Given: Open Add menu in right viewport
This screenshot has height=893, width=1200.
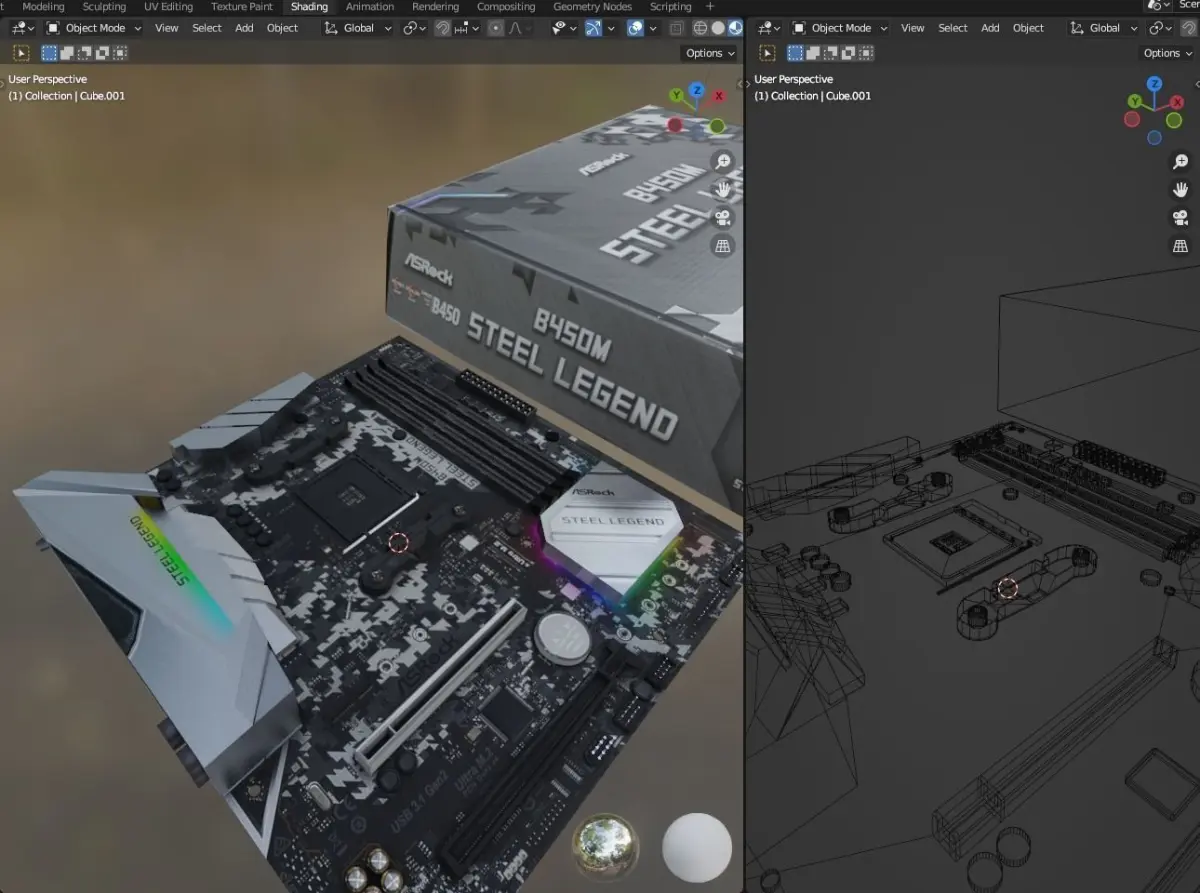Looking at the screenshot, I should pyautogui.click(x=990, y=28).
